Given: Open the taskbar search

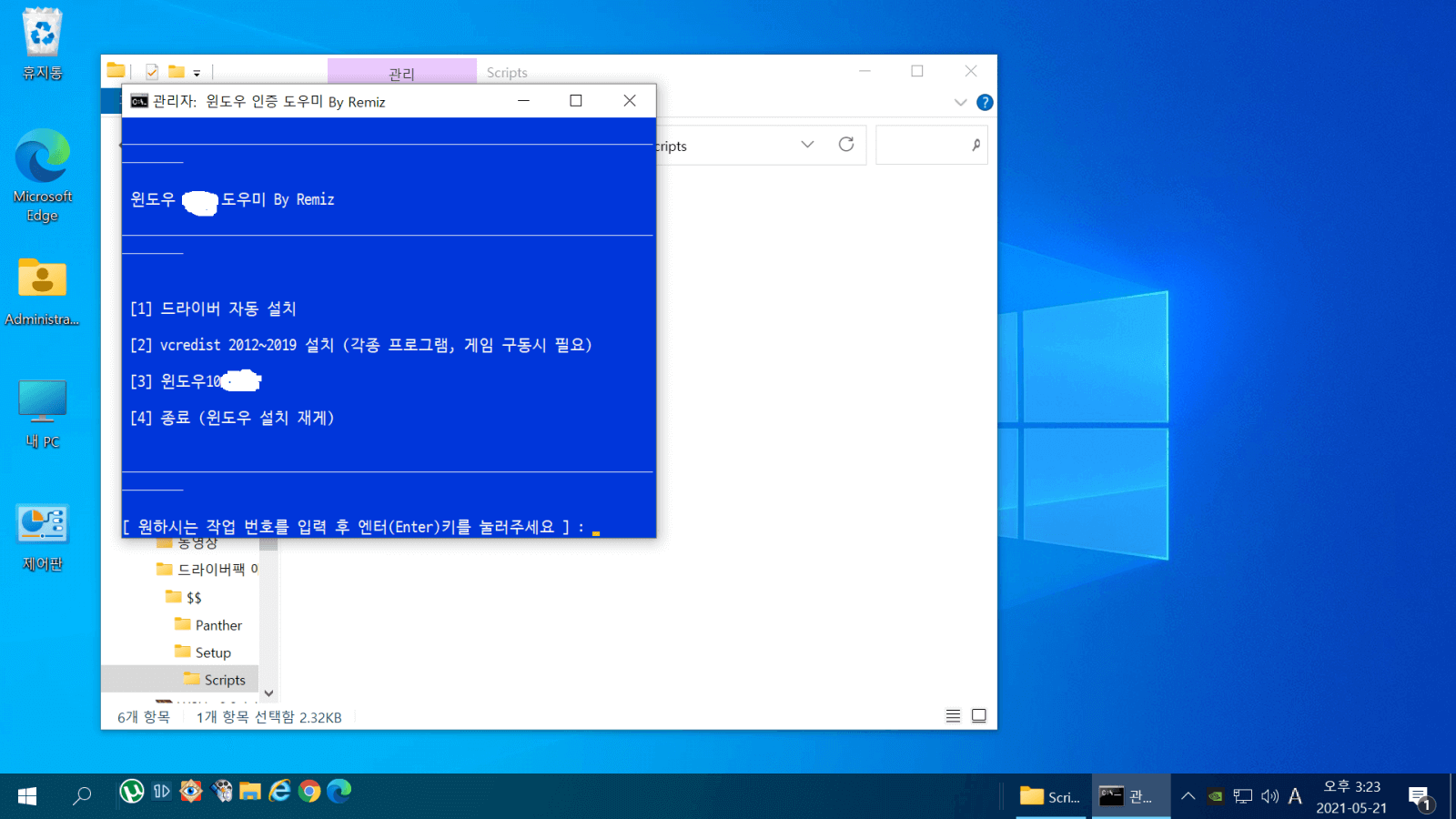Looking at the screenshot, I should click(x=82, y=796).
